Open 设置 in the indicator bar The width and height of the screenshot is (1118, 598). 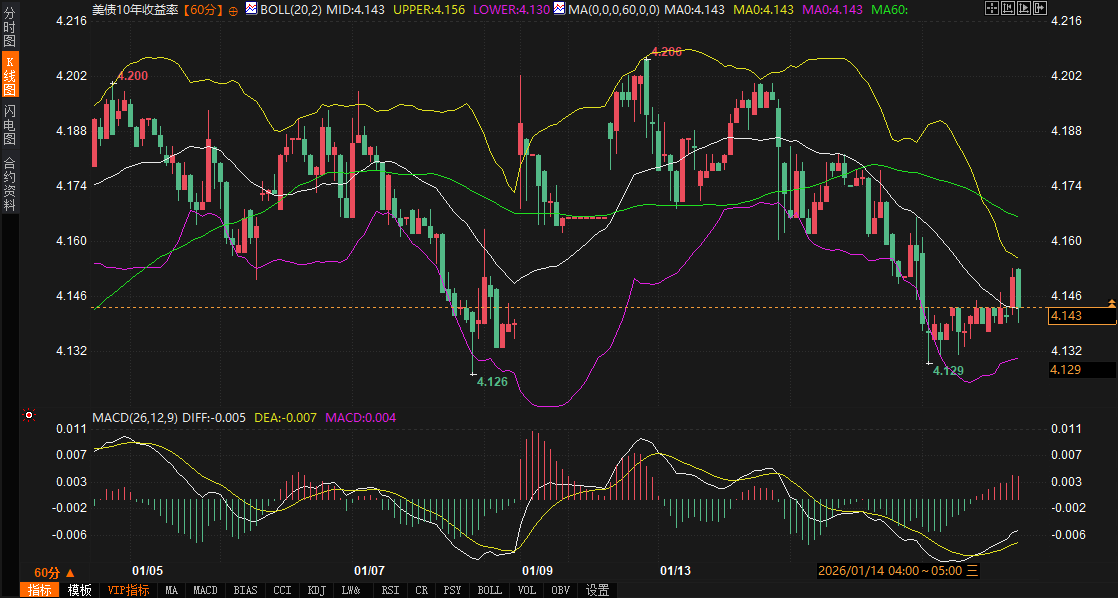coord(598,590)
